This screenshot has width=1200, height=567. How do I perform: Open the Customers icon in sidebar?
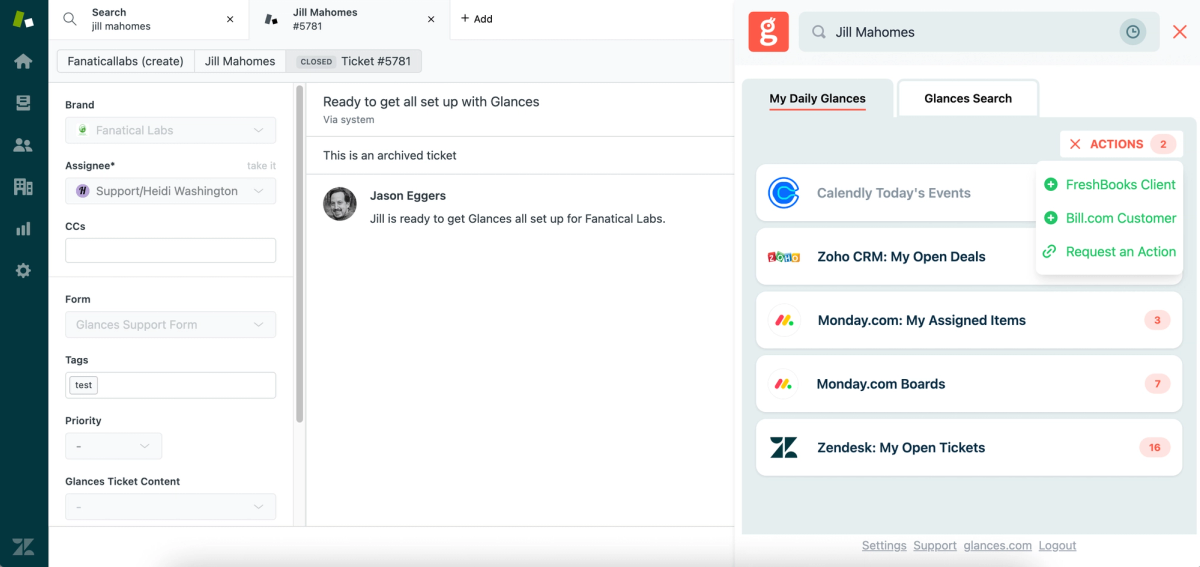(x=23, y=145)
